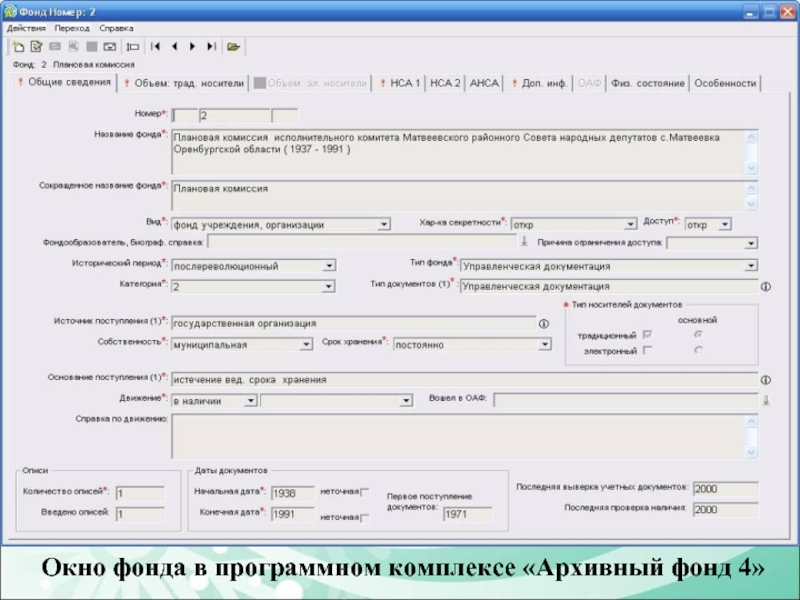This screenshot has width=800, height=600.
Task: Click Первое поступление документов field 1971
Action: tap(467, 514)
